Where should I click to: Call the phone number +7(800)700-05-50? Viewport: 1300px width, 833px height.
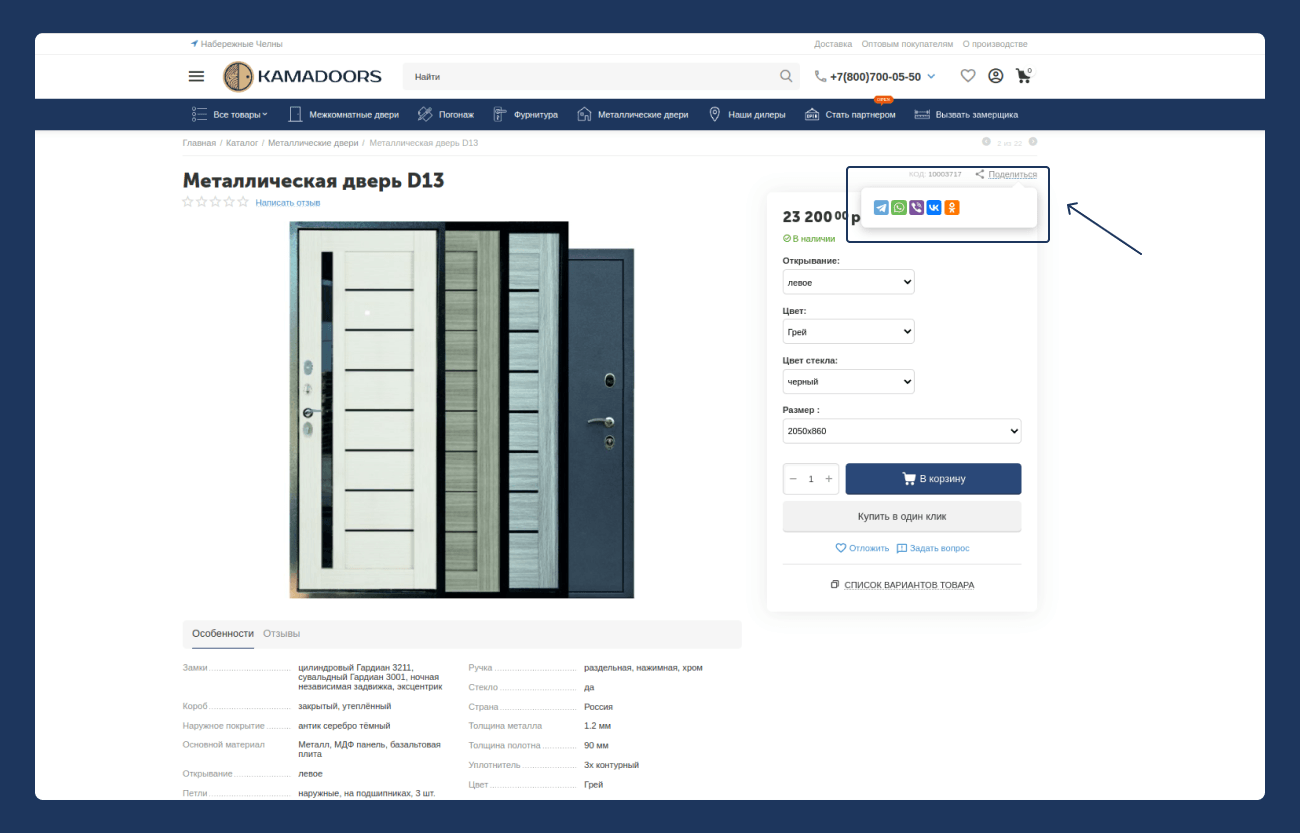(x=875, y=76)
